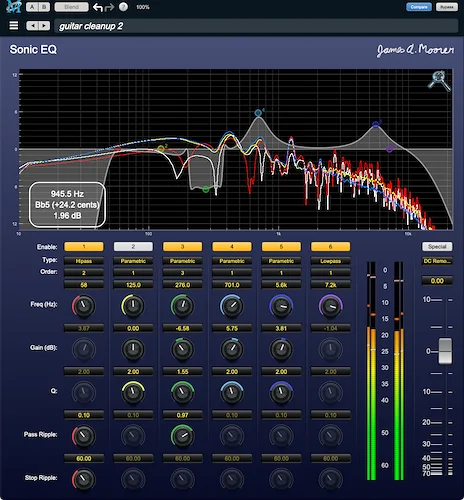Open band 4 Parametric type dropdown

click(232, 261)
